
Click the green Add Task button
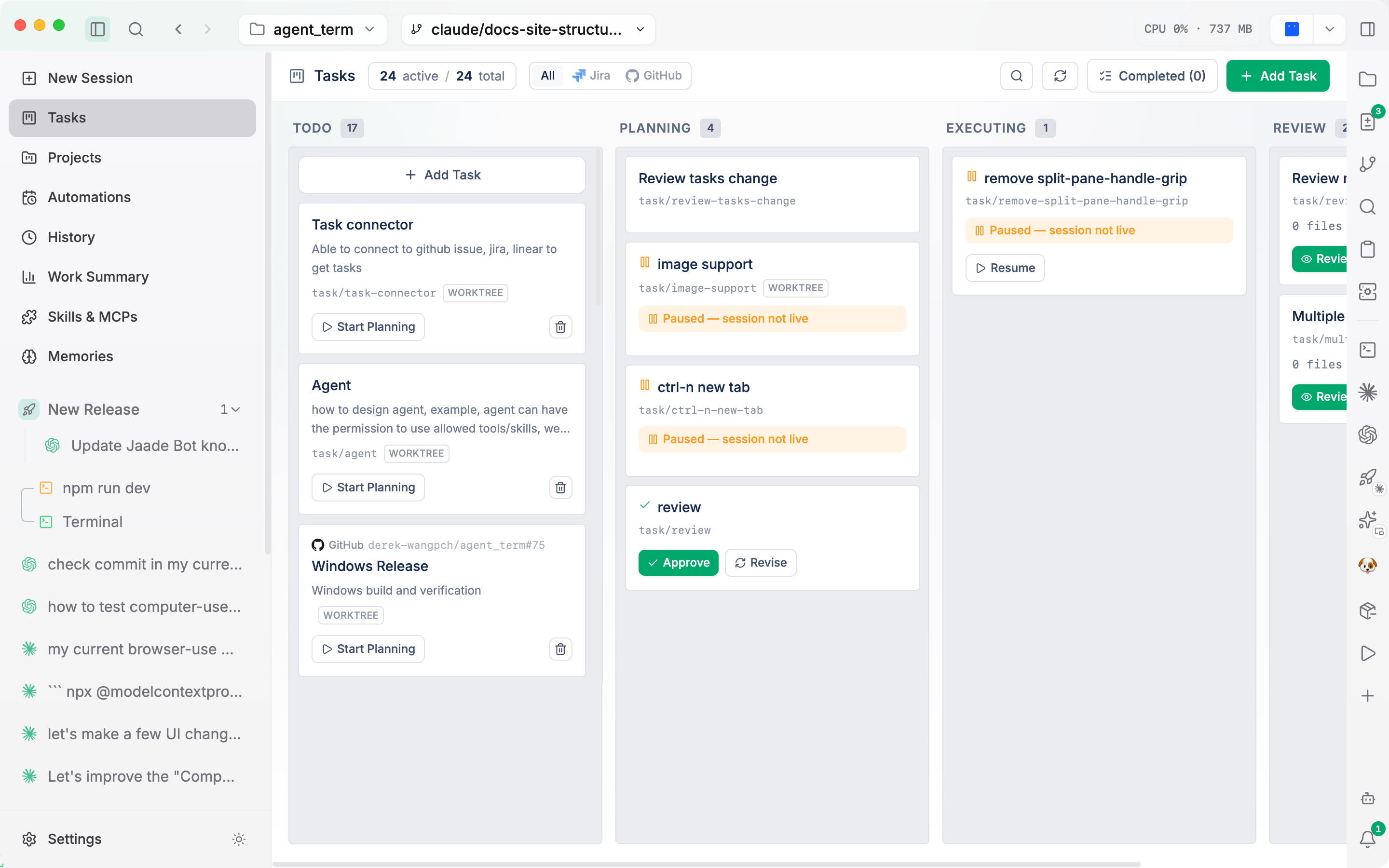coord(1278,76)
